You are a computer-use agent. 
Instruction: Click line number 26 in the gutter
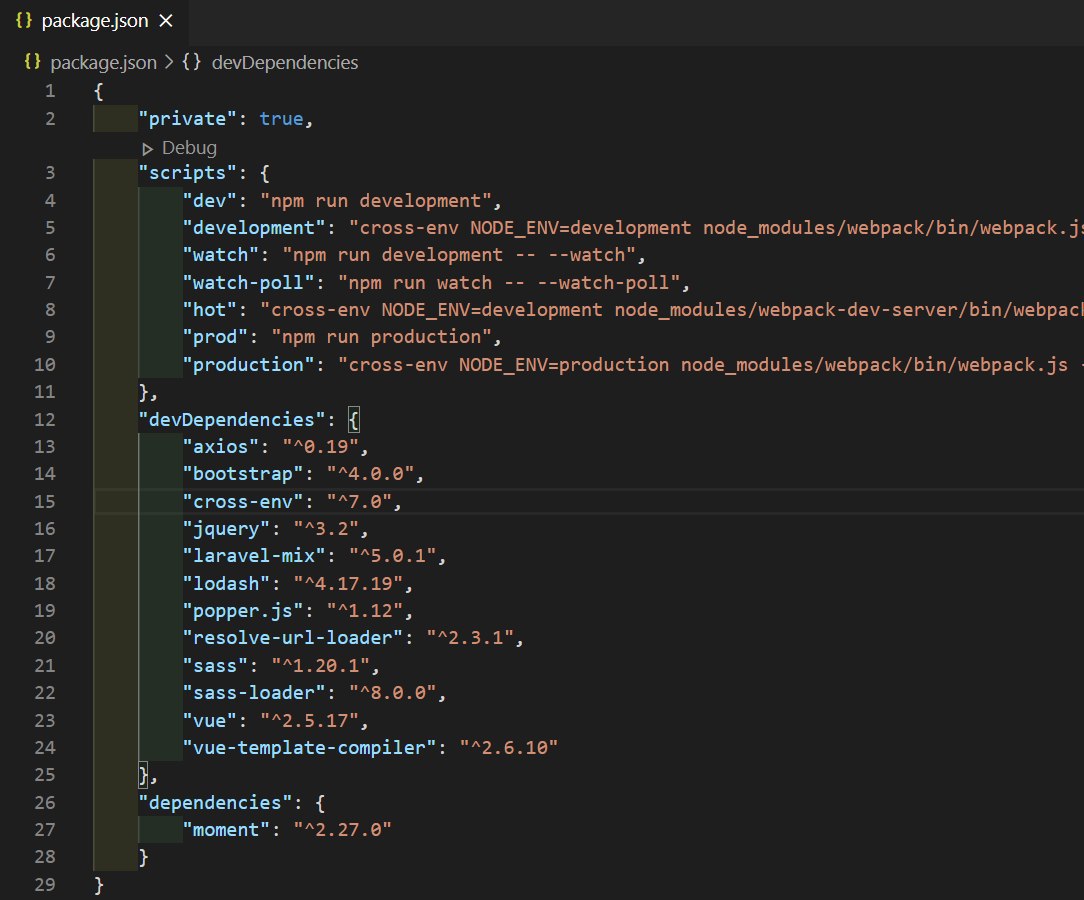tap(45, 803)
